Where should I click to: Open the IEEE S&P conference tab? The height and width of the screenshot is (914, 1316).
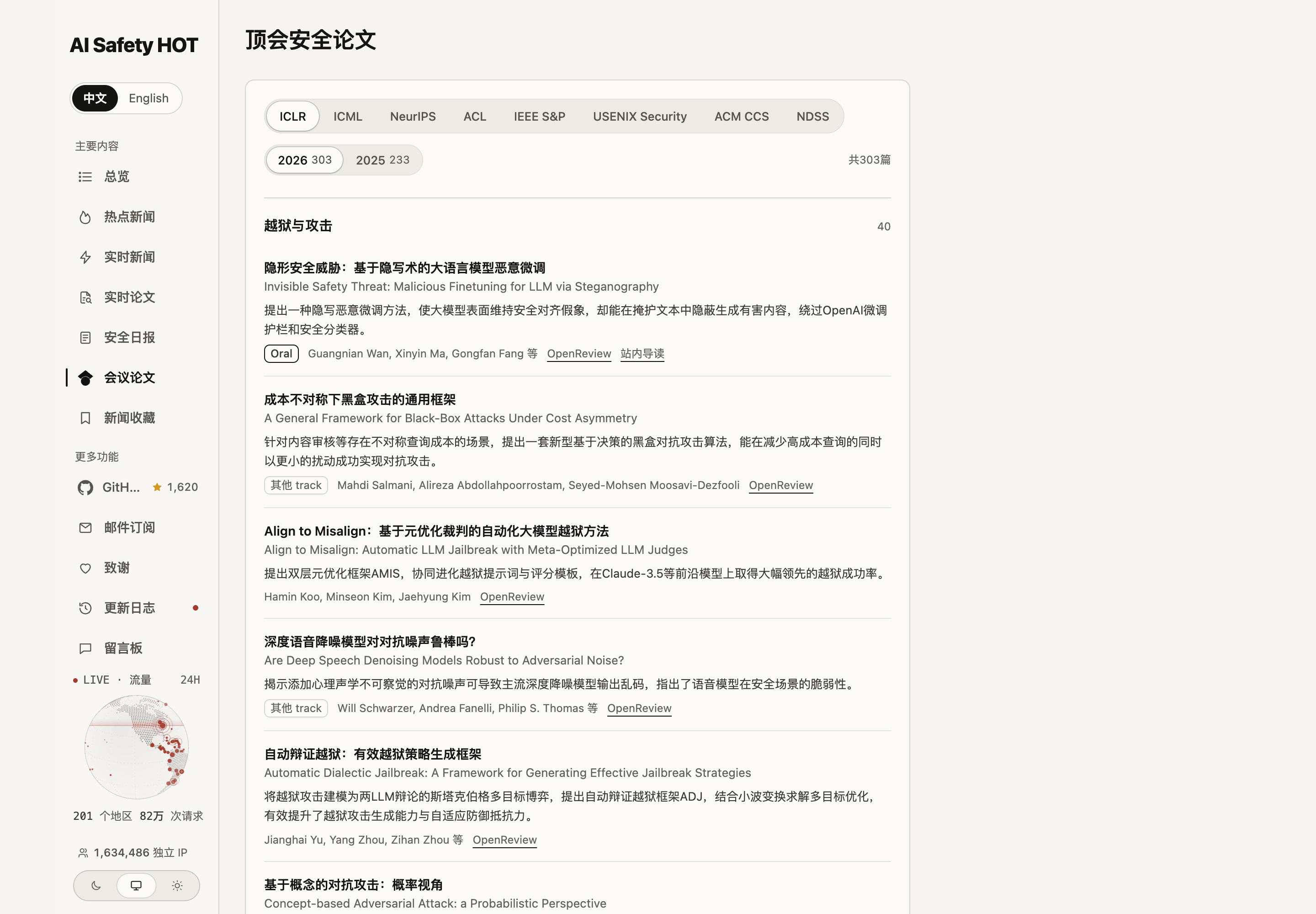coord(540,117)
